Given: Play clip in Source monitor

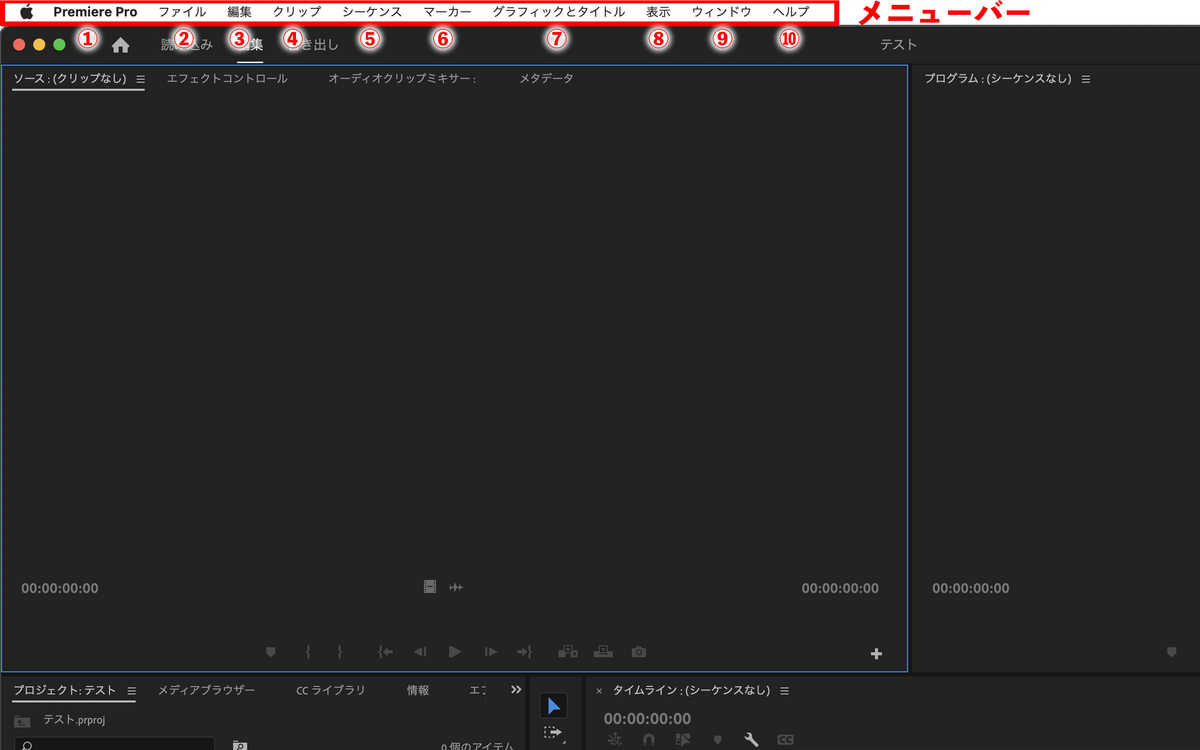Looking at the screenshot, I should tap(455, 652).
